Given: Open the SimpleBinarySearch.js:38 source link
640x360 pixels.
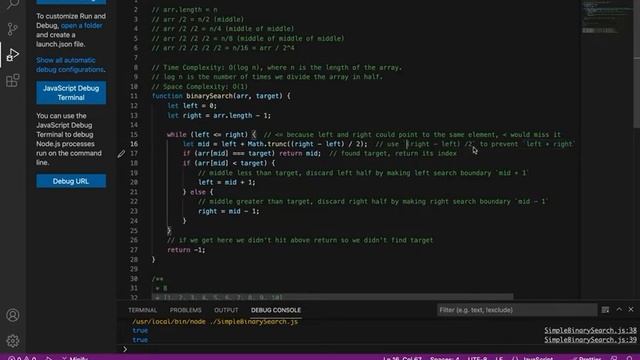Looking at the screenshot, I should (x=590, y=330).
